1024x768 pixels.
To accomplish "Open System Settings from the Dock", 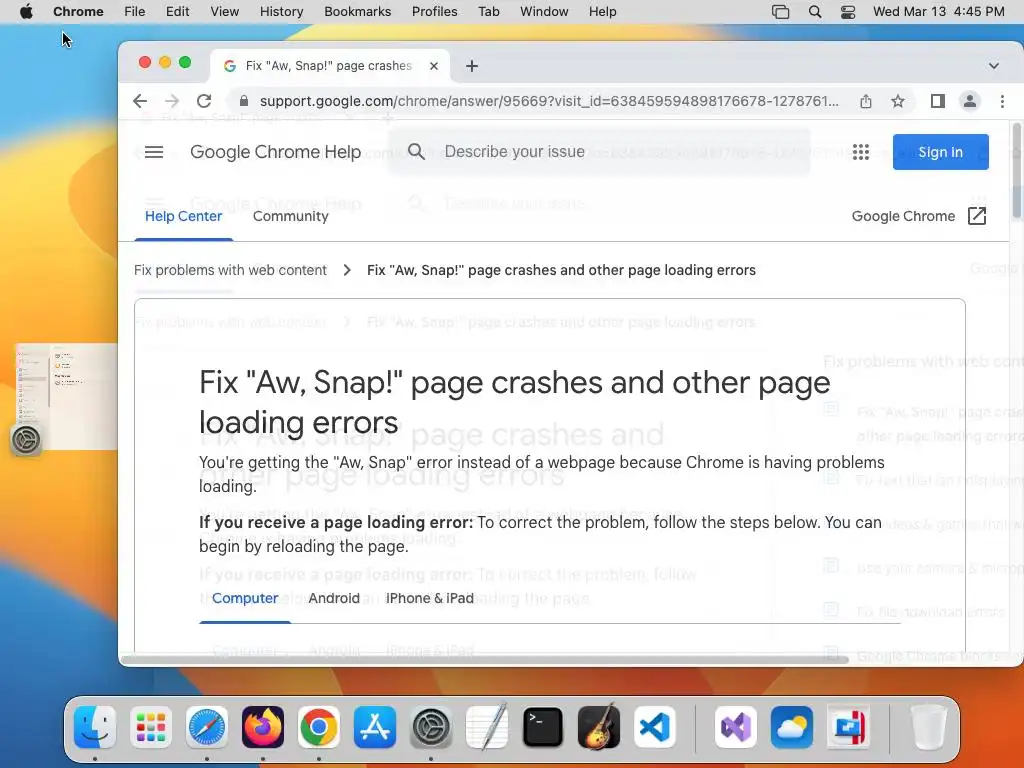I will click(431, 727).
